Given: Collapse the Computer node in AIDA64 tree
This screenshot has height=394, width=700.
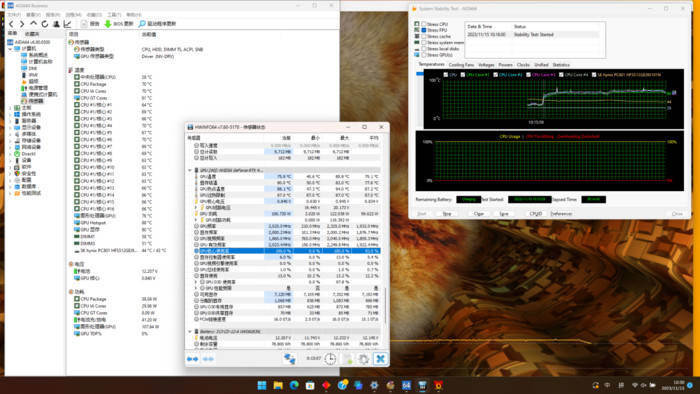Looking at the screenshot, I should [10, 49].
